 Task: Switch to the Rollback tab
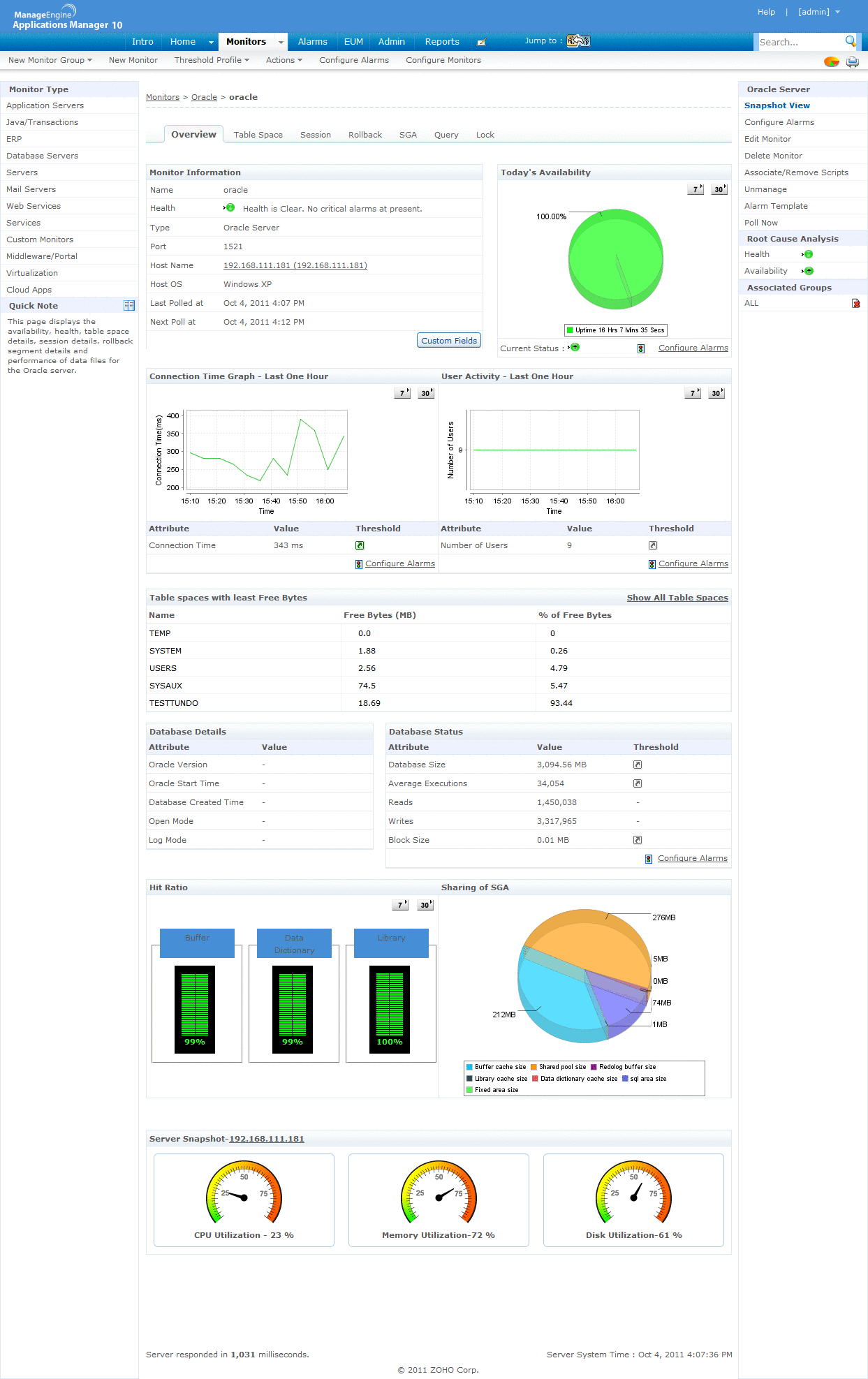tap(365, 135)
